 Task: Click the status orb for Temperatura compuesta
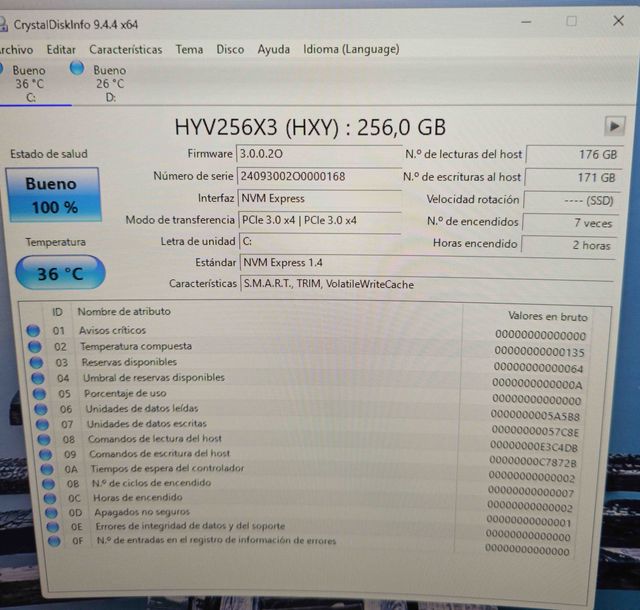(x=35, y=347)
